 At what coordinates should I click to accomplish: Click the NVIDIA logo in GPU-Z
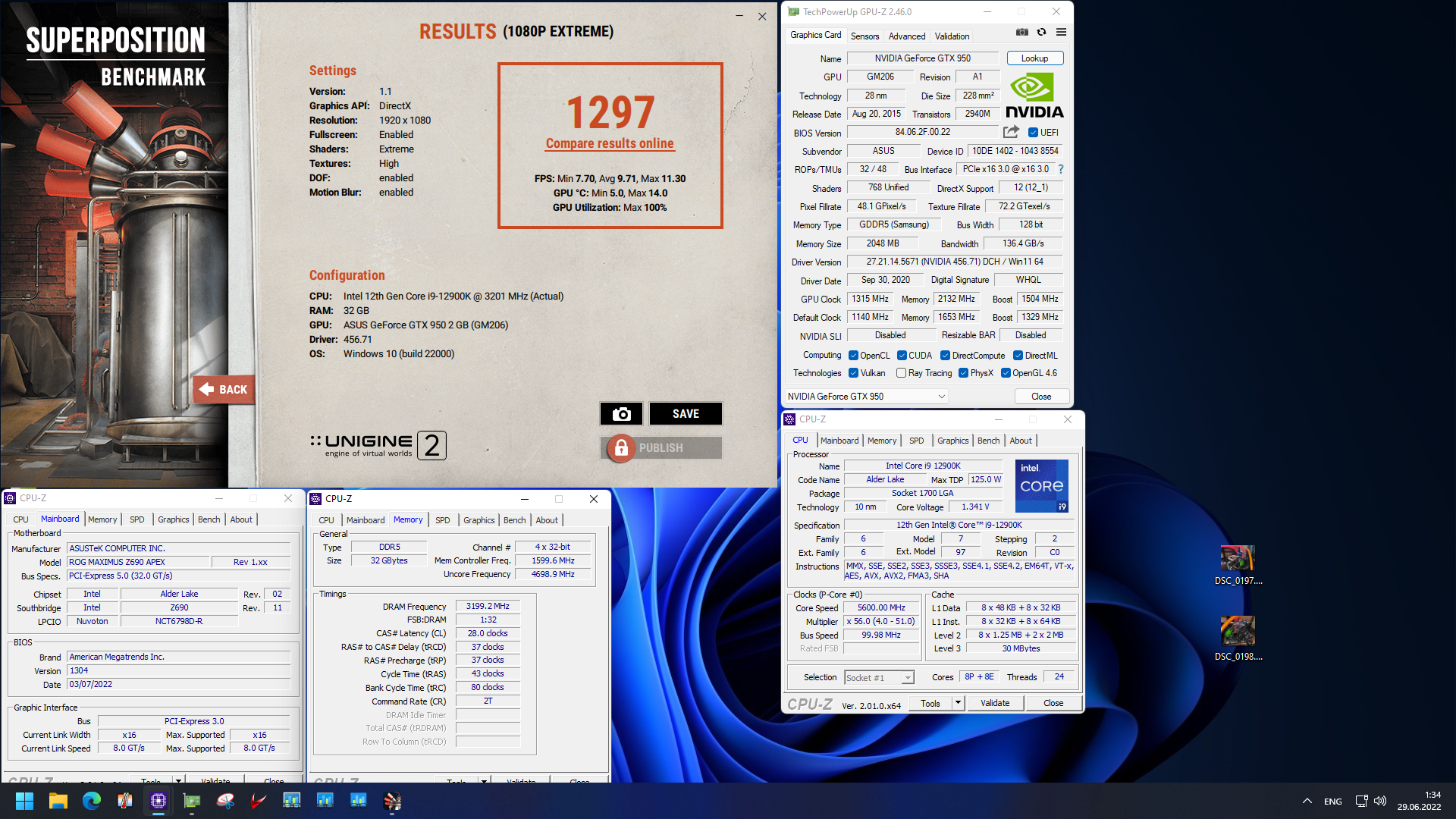(x=1034, y=96)
